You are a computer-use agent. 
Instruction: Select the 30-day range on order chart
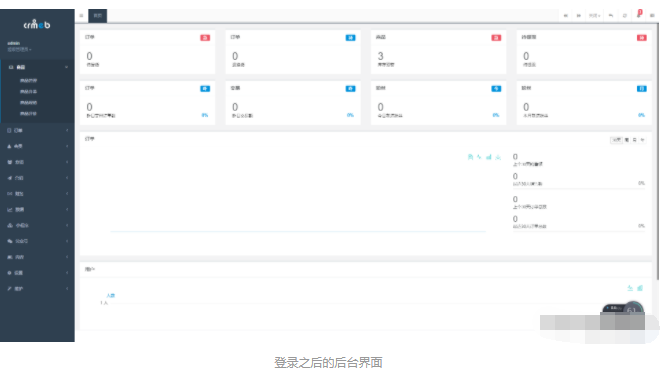616,140
